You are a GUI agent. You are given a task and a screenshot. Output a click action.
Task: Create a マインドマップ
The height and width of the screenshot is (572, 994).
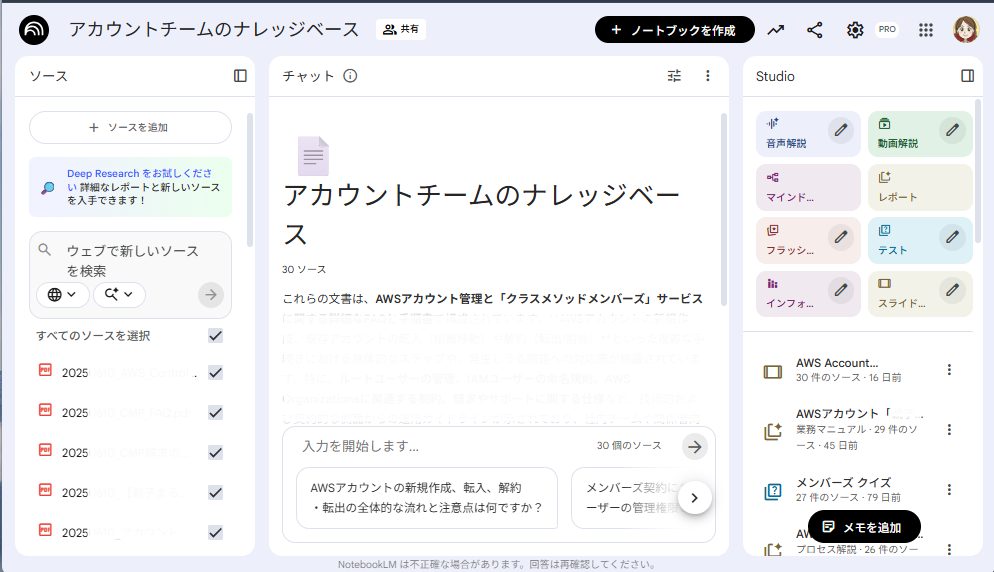(x=808, y=187)
